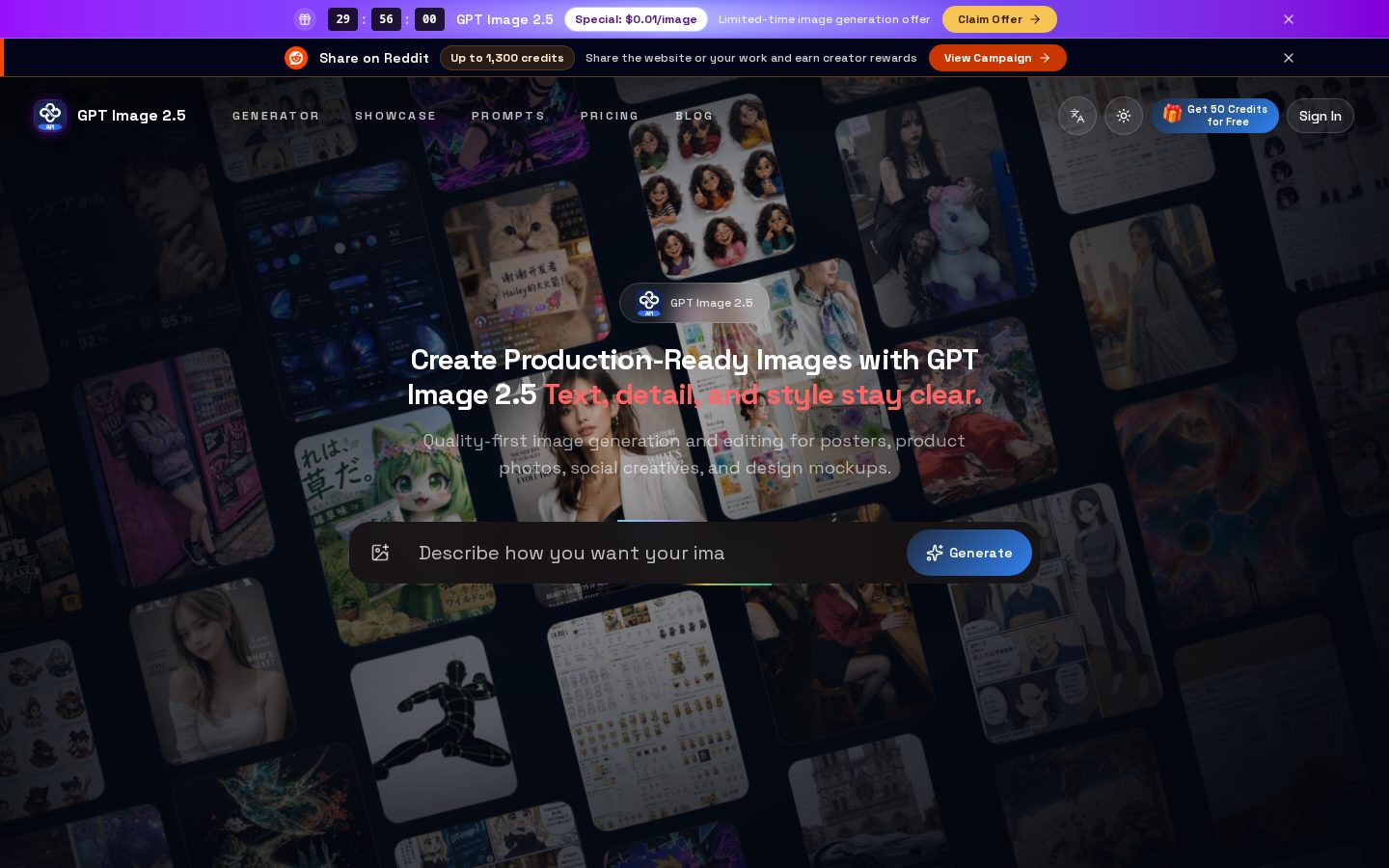
Task: Click the Share on Reddit text
Action: pos(374,58)
